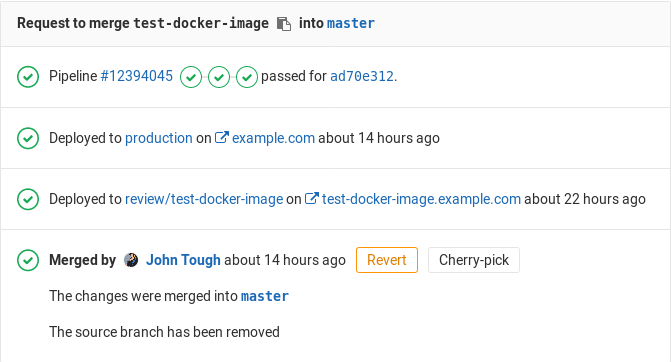Click the Revert button
Viewport: 671px width, 362px height.
[x=387, y=260]
